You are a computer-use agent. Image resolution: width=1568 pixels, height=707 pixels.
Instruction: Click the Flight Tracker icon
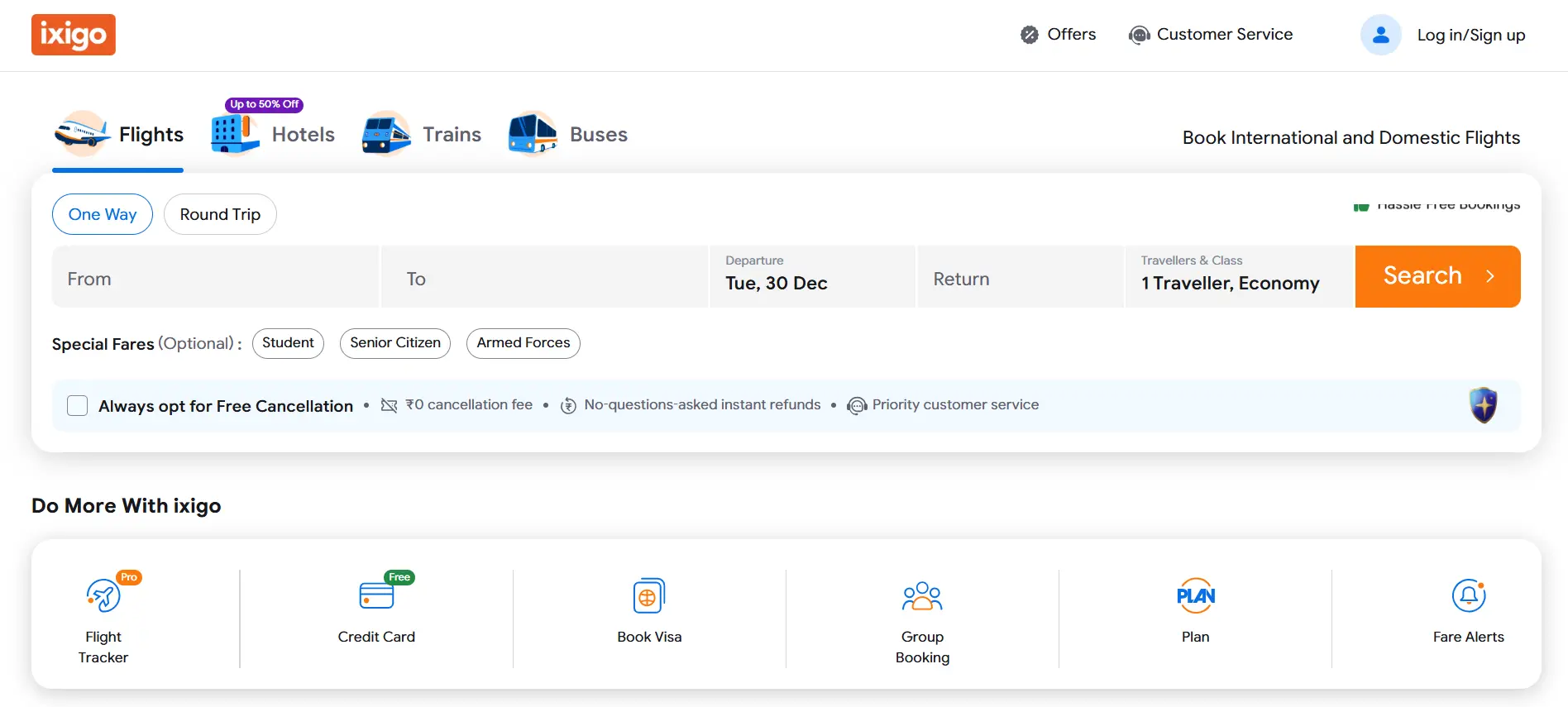(103, 595)
